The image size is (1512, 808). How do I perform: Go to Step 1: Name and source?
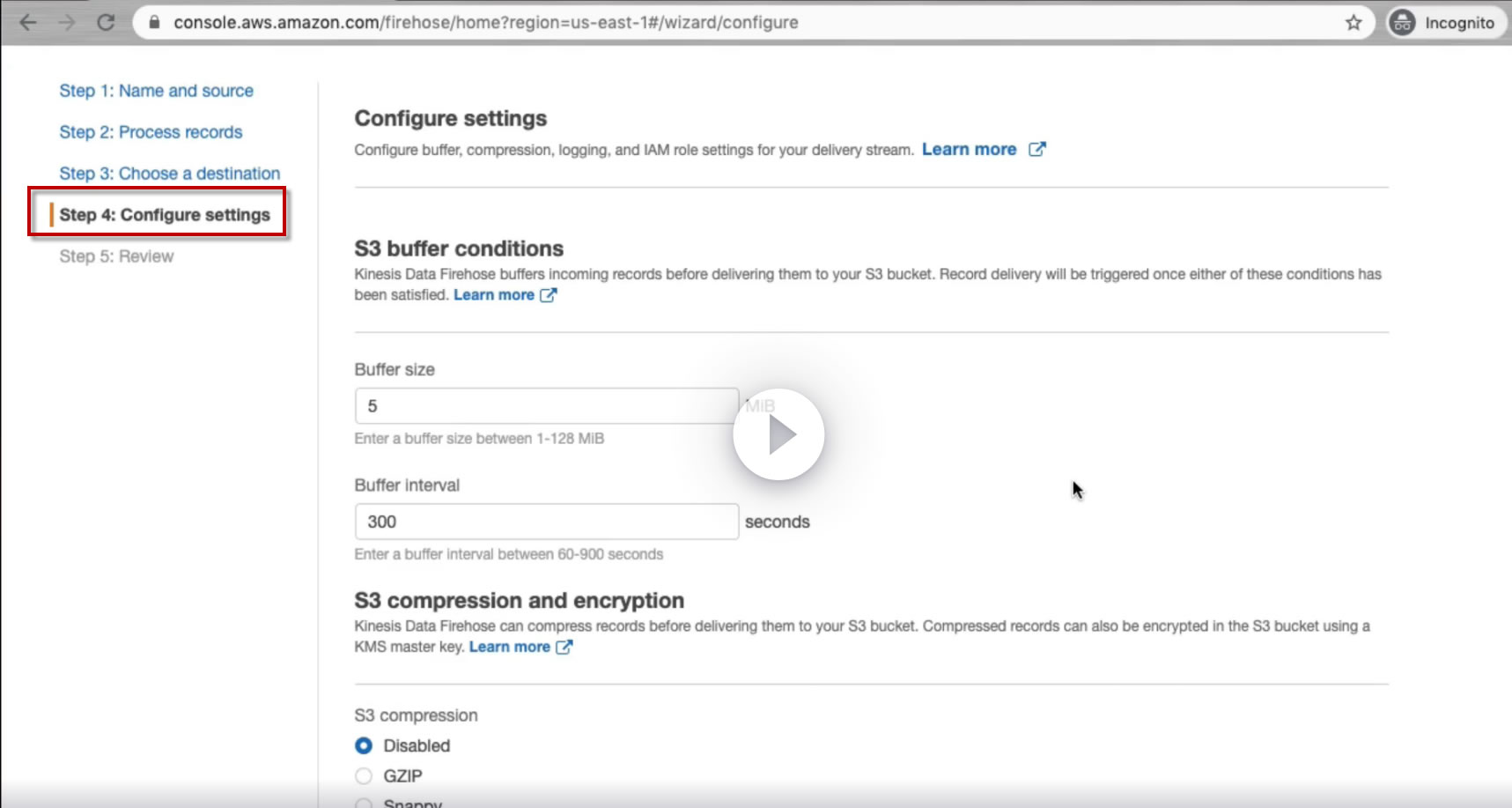point(156,91)
